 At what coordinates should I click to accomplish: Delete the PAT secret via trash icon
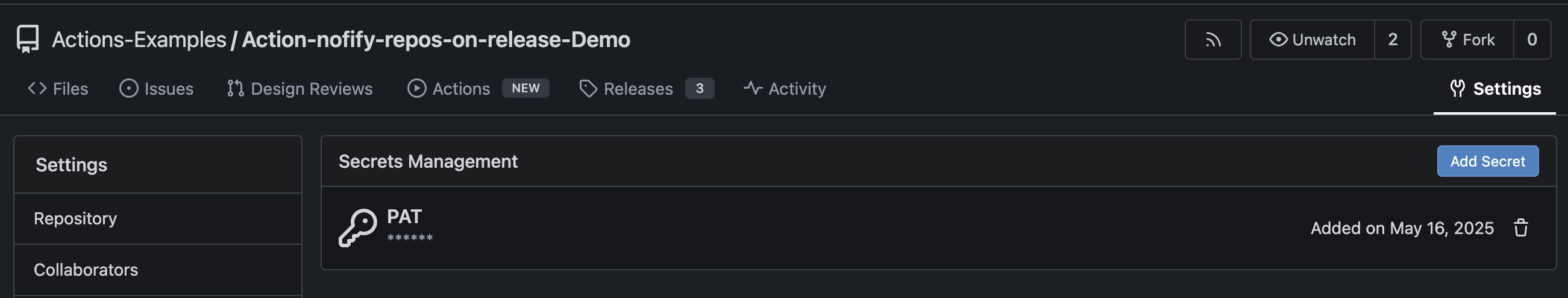(1520, 228)
